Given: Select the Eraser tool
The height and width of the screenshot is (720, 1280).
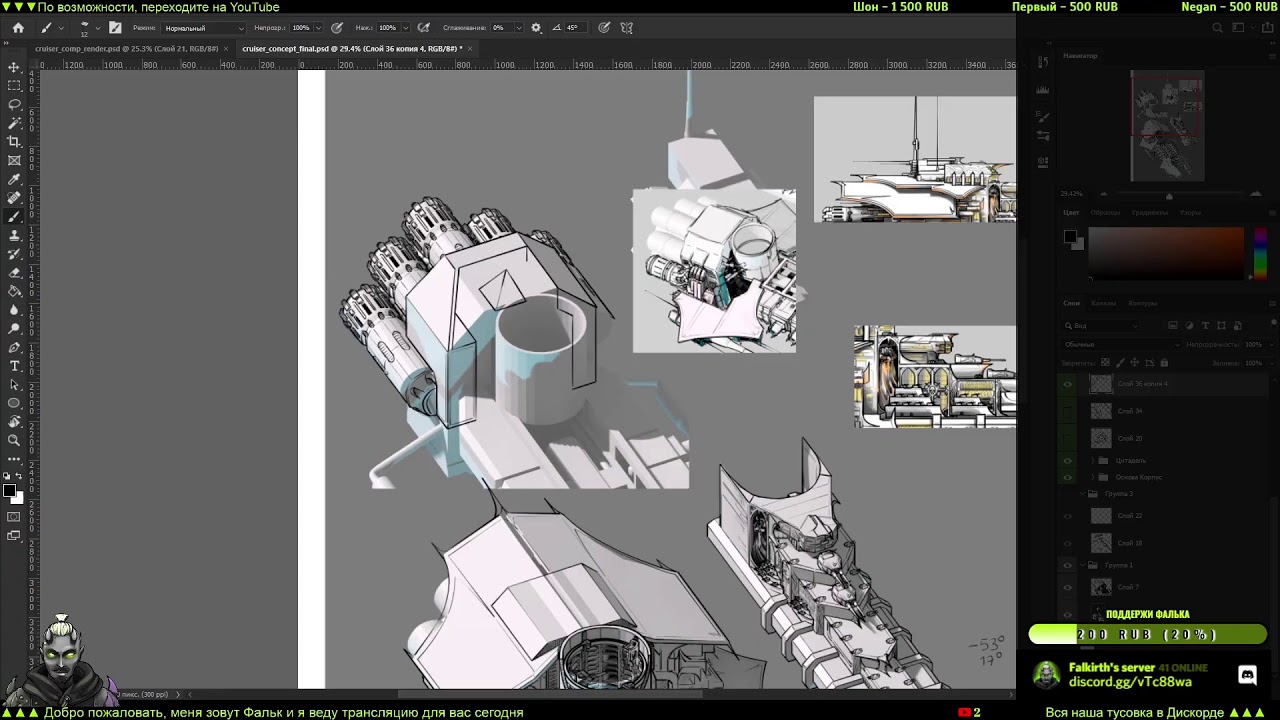Looking at the screenshot, I should [x=14, y=273].
